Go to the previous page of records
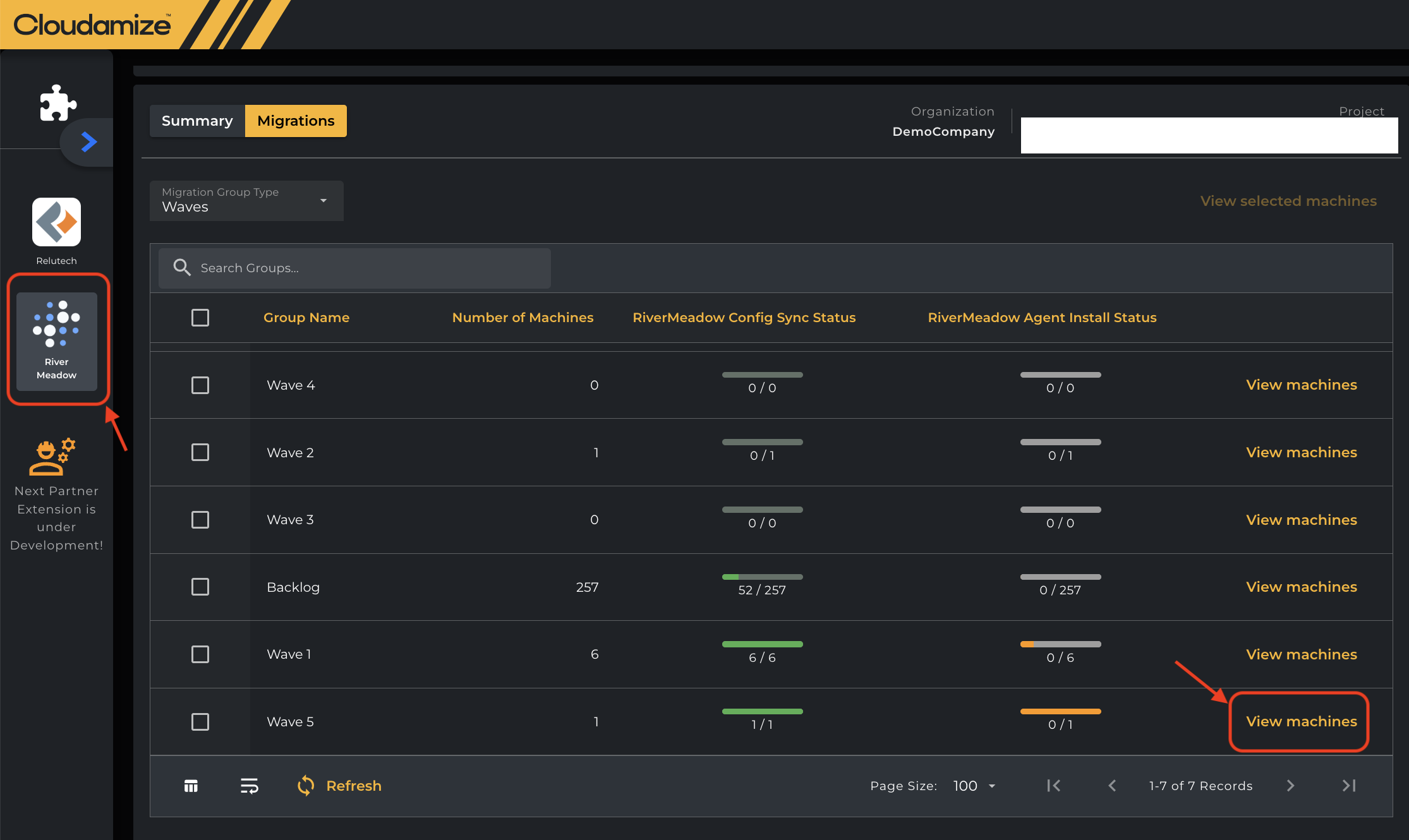The width and height of the screenshot is (1409, 840). click(1112, 786)
